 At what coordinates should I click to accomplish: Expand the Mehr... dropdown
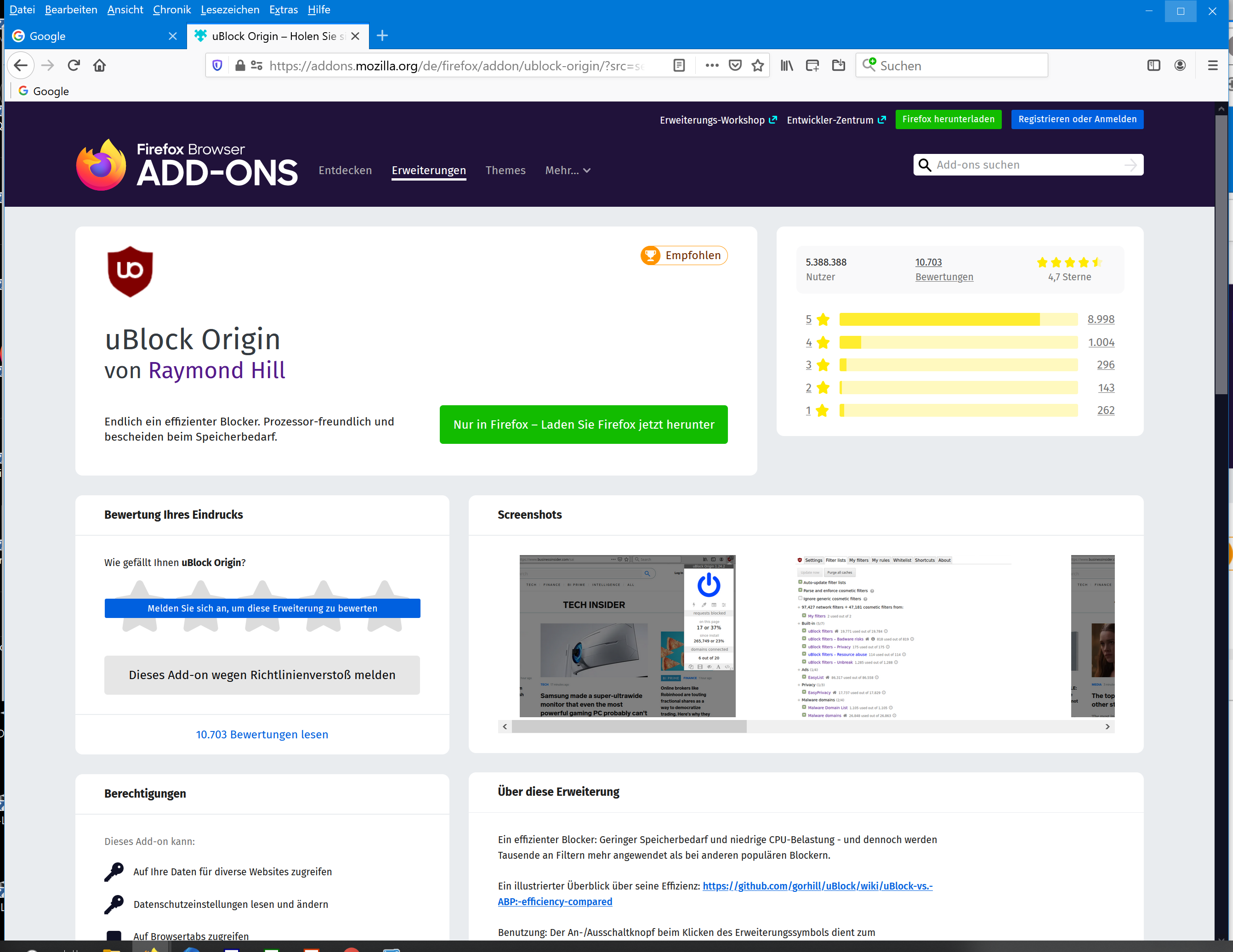(x=568, y=170)
